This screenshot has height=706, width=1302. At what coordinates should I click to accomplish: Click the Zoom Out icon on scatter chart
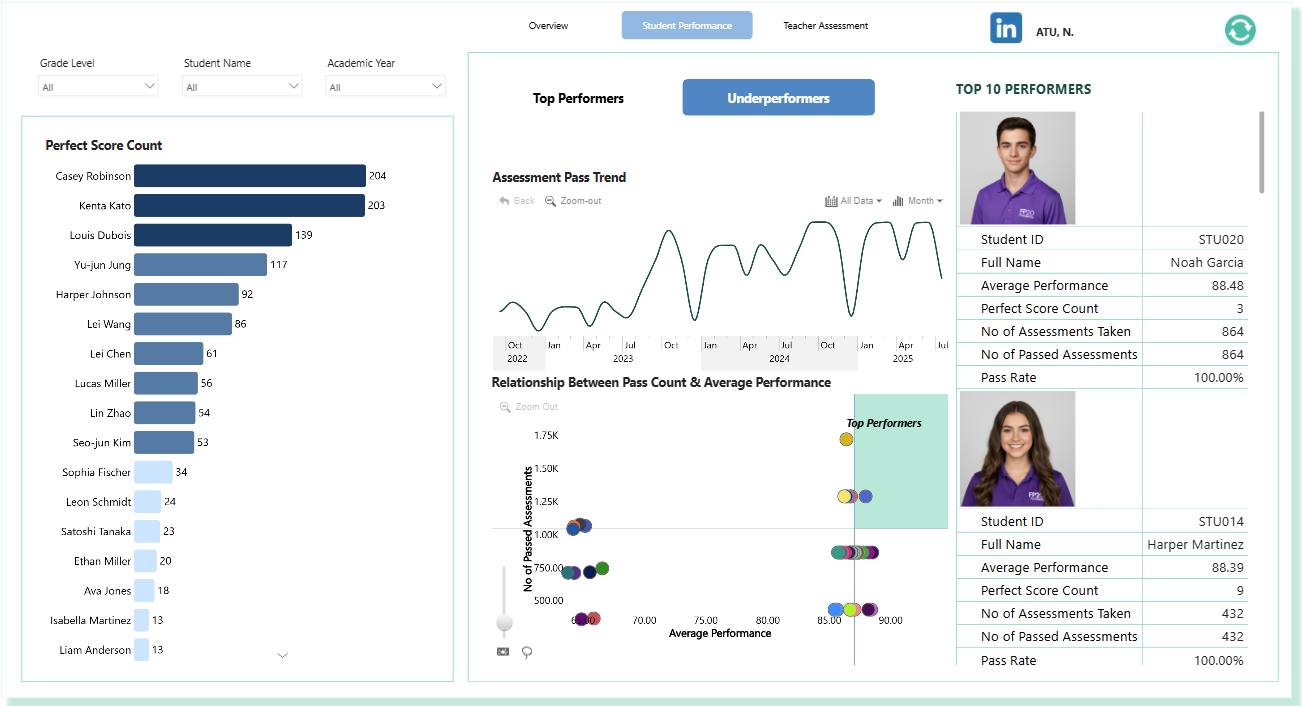(x=505, y=407)
